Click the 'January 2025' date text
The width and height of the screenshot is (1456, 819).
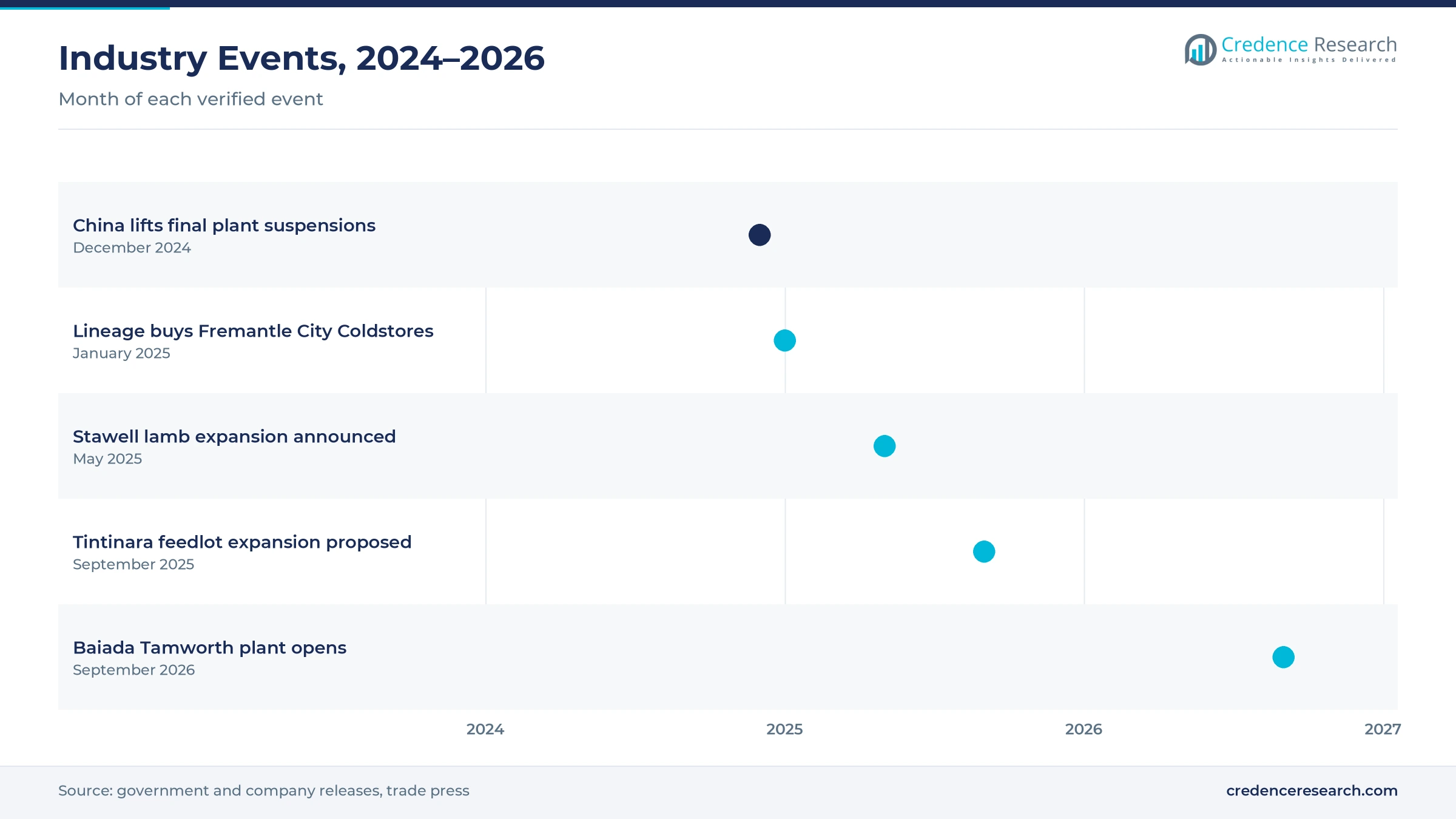121,353
